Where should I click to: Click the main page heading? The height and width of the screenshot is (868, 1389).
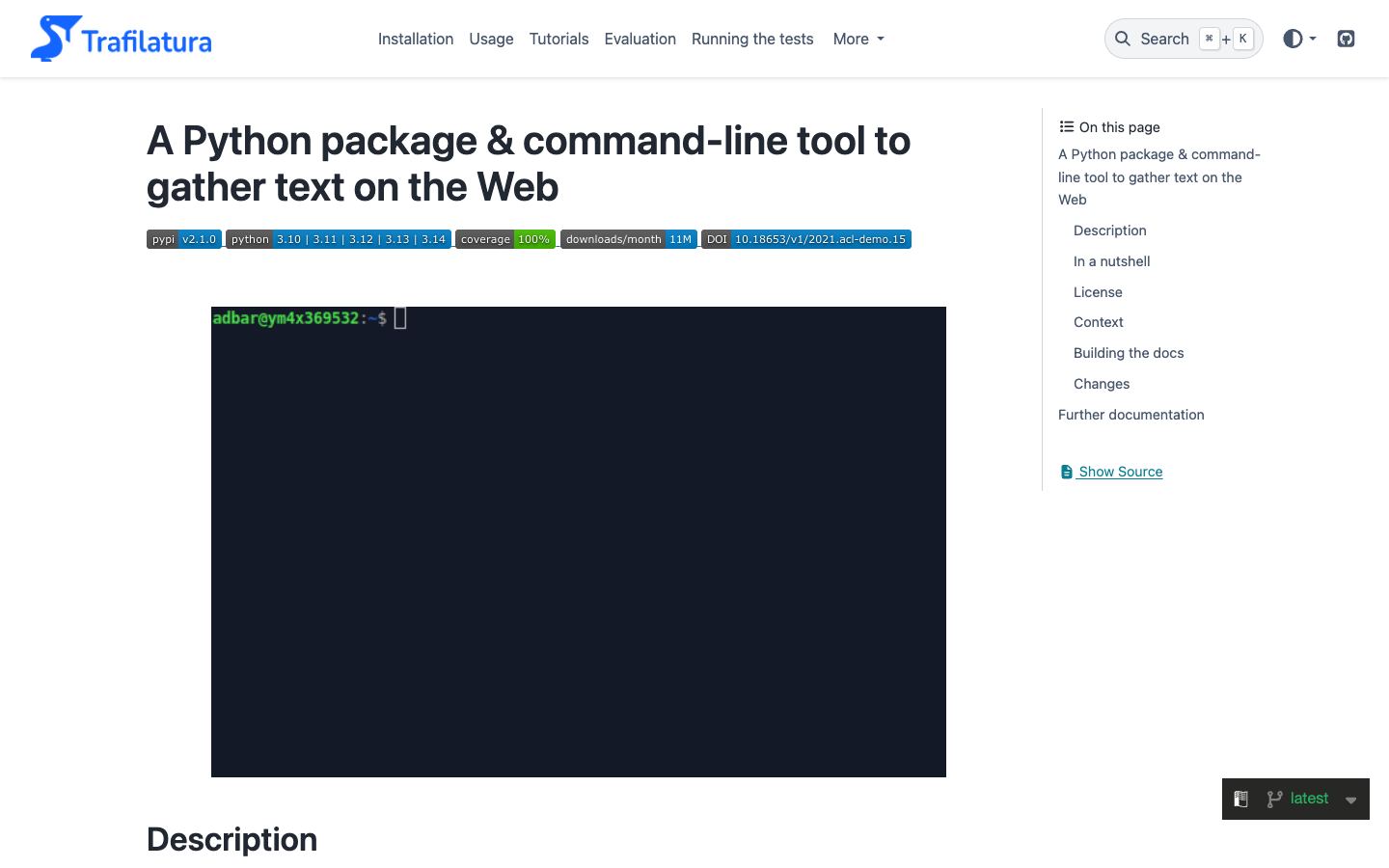529,164
